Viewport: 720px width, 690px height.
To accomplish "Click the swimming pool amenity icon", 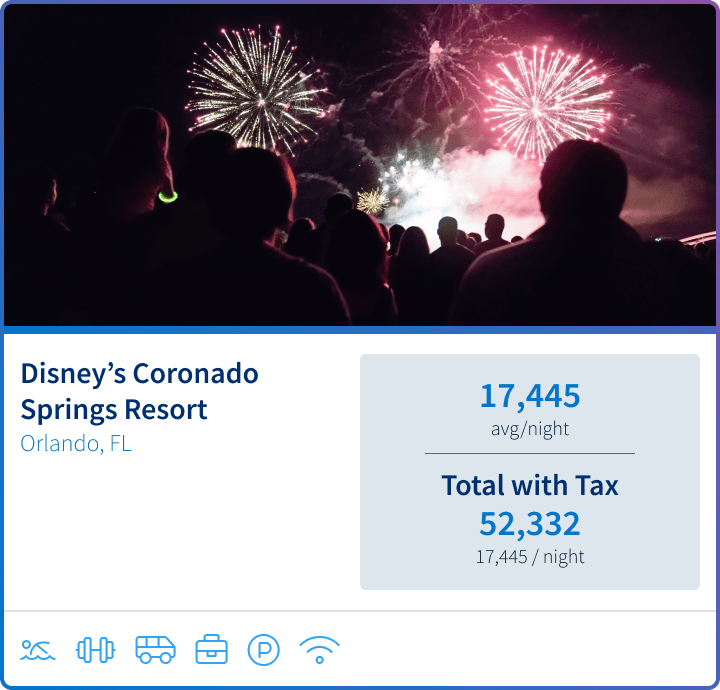I will click(x=37, y=650).
